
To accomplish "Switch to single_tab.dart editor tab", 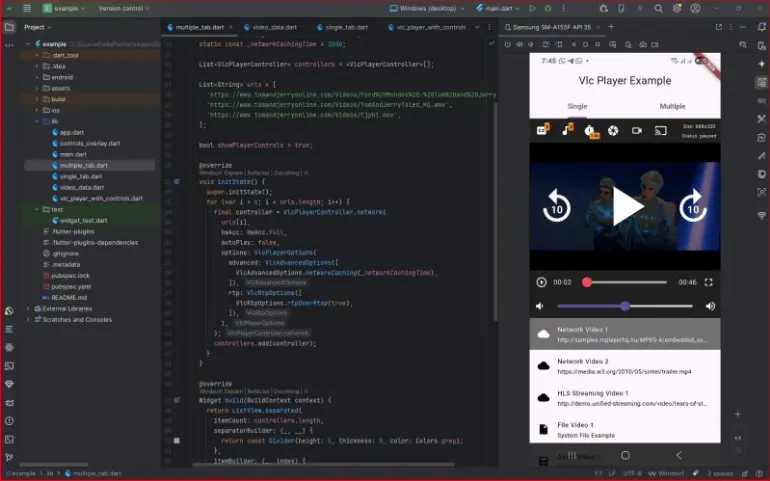I will (342, 27).
